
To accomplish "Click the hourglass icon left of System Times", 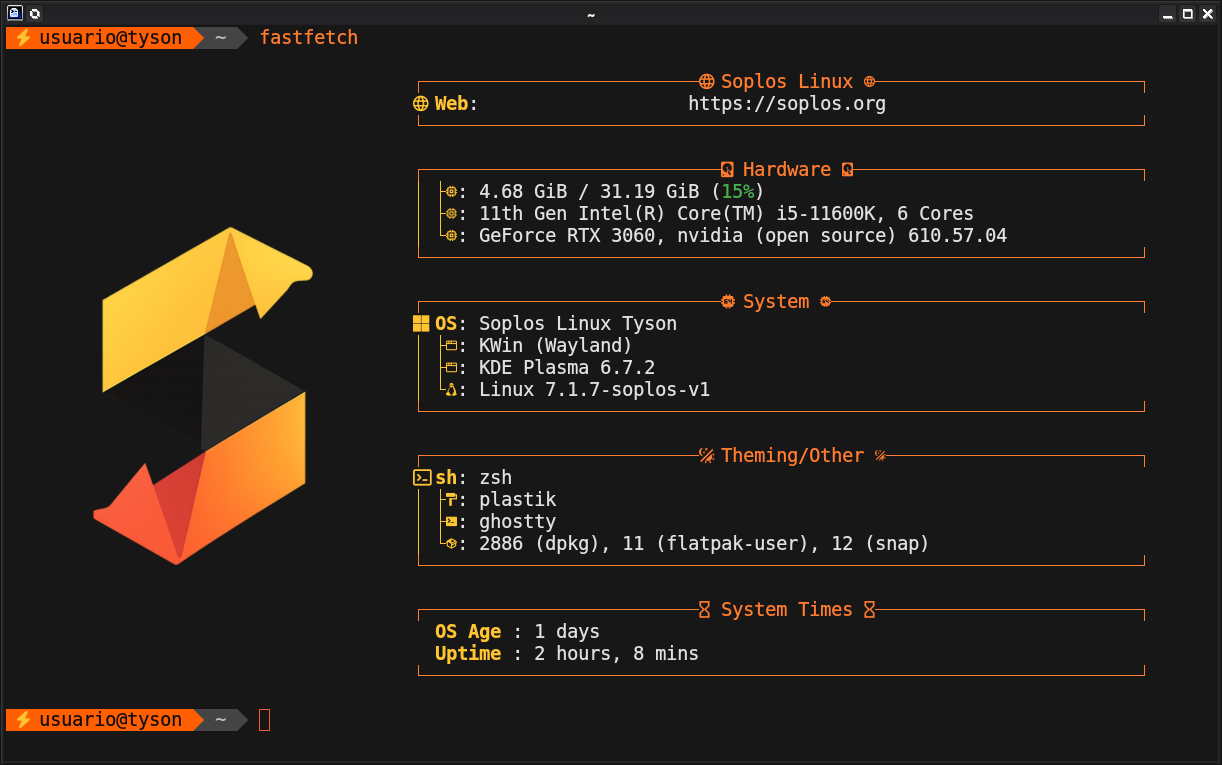I will tap(705, 609).
